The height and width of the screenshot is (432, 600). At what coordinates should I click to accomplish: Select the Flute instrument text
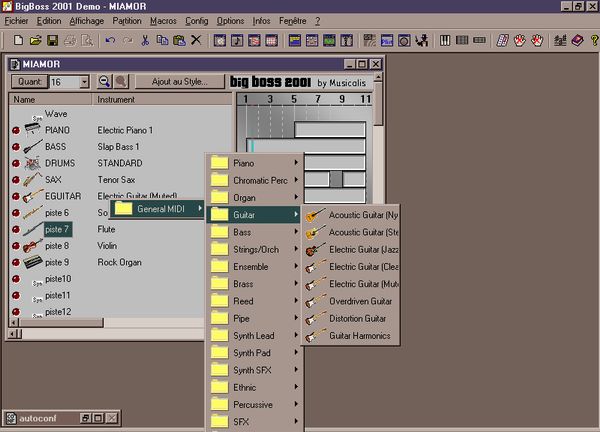(x=106, y=229)
